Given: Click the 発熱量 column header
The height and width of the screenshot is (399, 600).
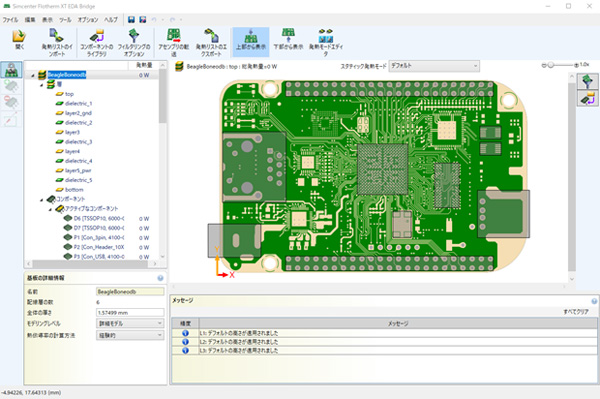Looking at the screenshot, I should (144, 65).
